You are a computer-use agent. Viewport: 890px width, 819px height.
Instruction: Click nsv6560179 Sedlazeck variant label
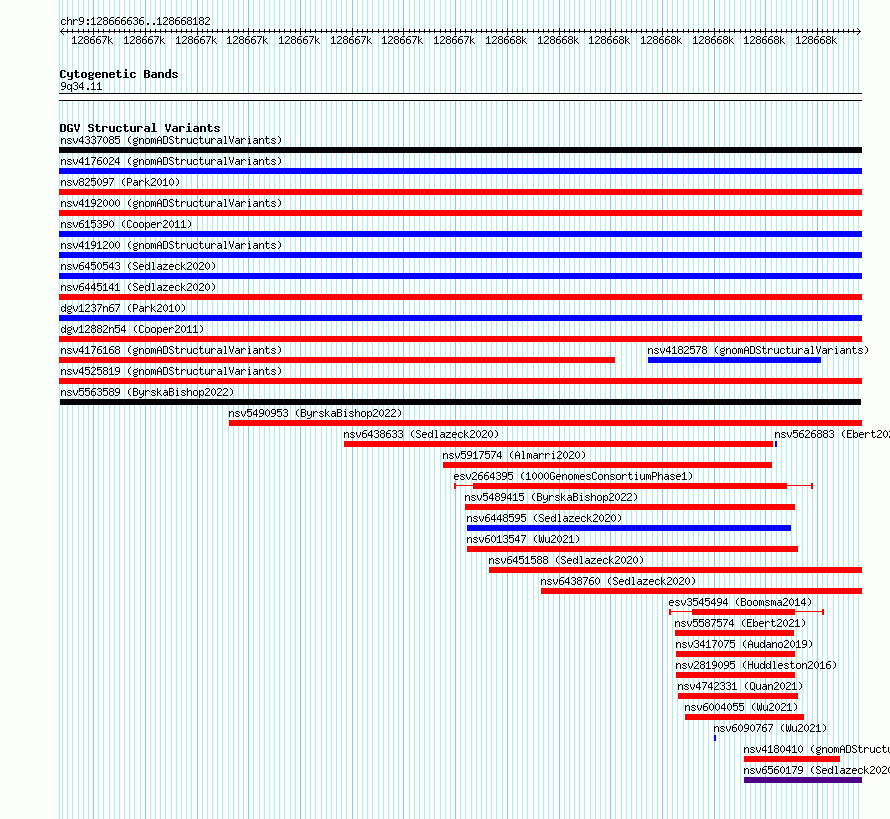[817, 770]
